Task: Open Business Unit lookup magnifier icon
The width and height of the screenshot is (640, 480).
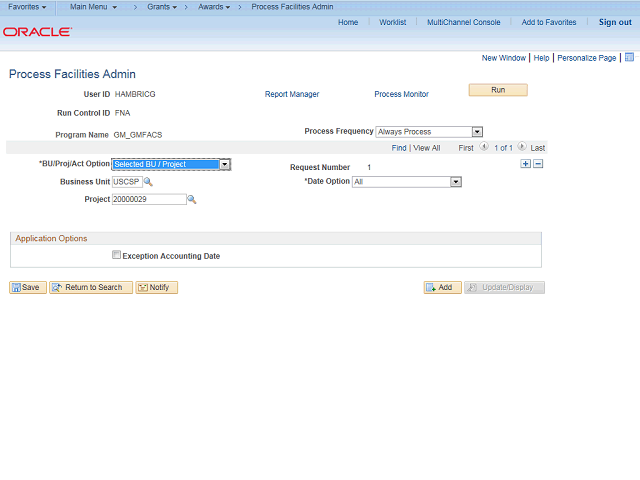Action: (x=148, y=182)
